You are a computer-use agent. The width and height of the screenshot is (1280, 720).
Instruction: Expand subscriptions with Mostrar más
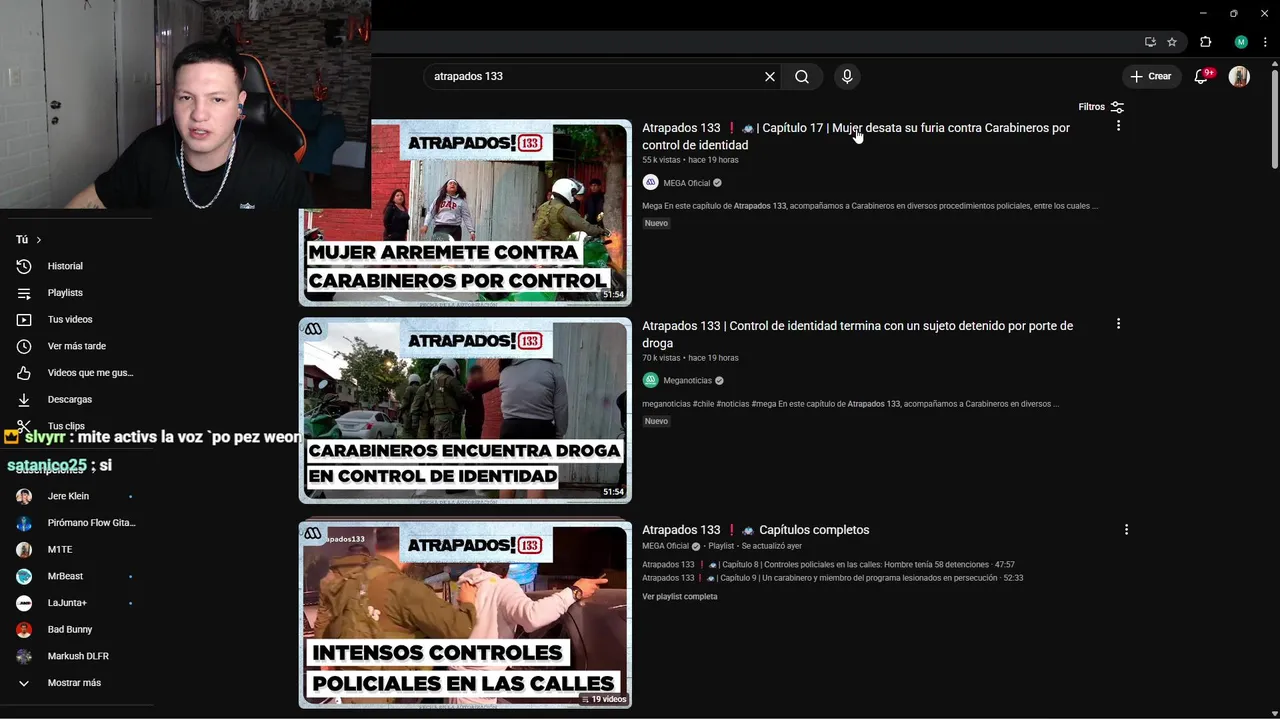click(76, 683)
